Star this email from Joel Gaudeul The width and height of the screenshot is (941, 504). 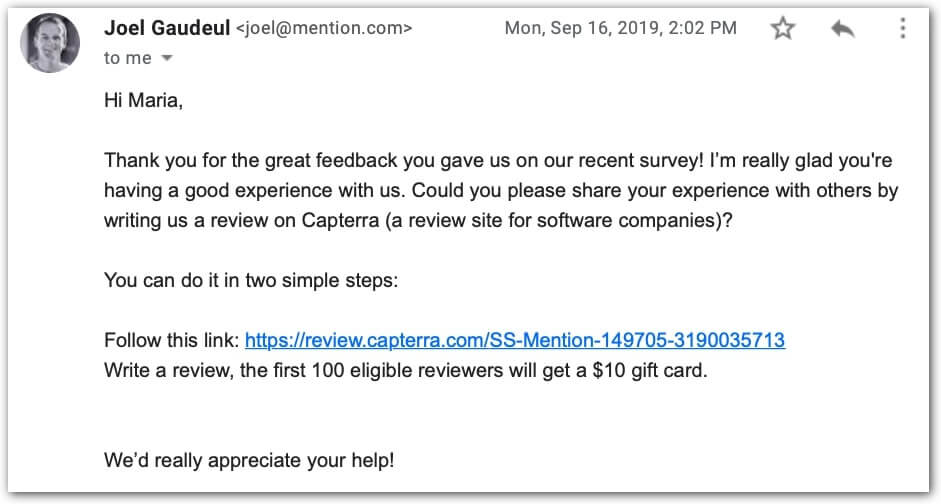click(x=783, y=28)
